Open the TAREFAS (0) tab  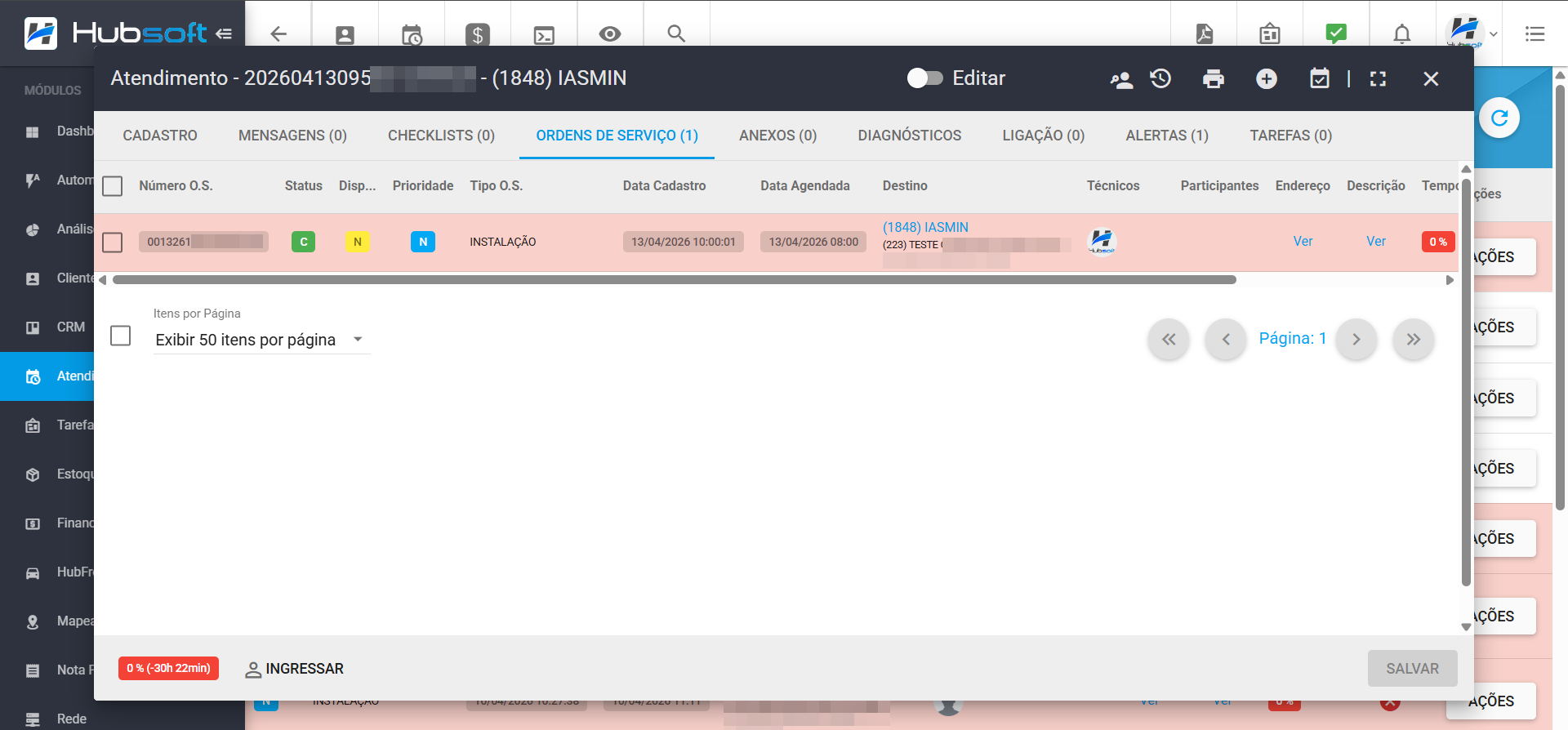[x=1290, y=136]
